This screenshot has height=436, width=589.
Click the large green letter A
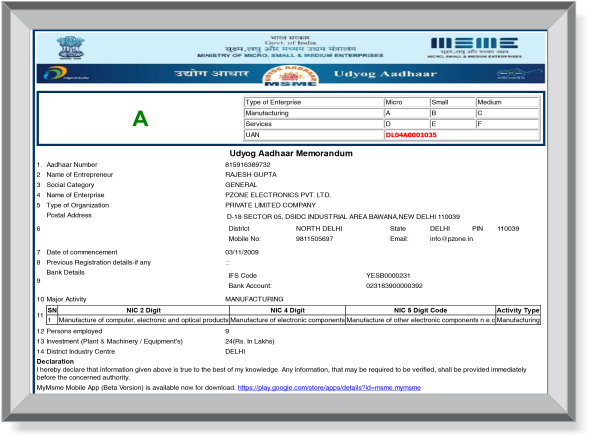click(140, 119)
